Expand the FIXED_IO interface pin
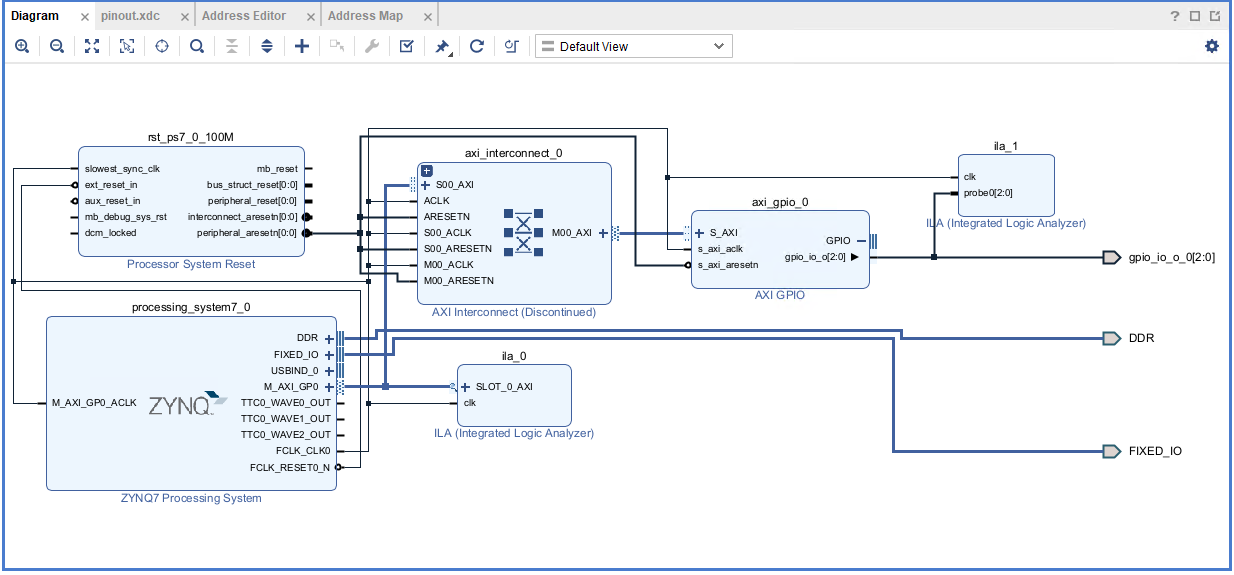Viewport: 1234px width, 575px height. (x=329, y=355)
